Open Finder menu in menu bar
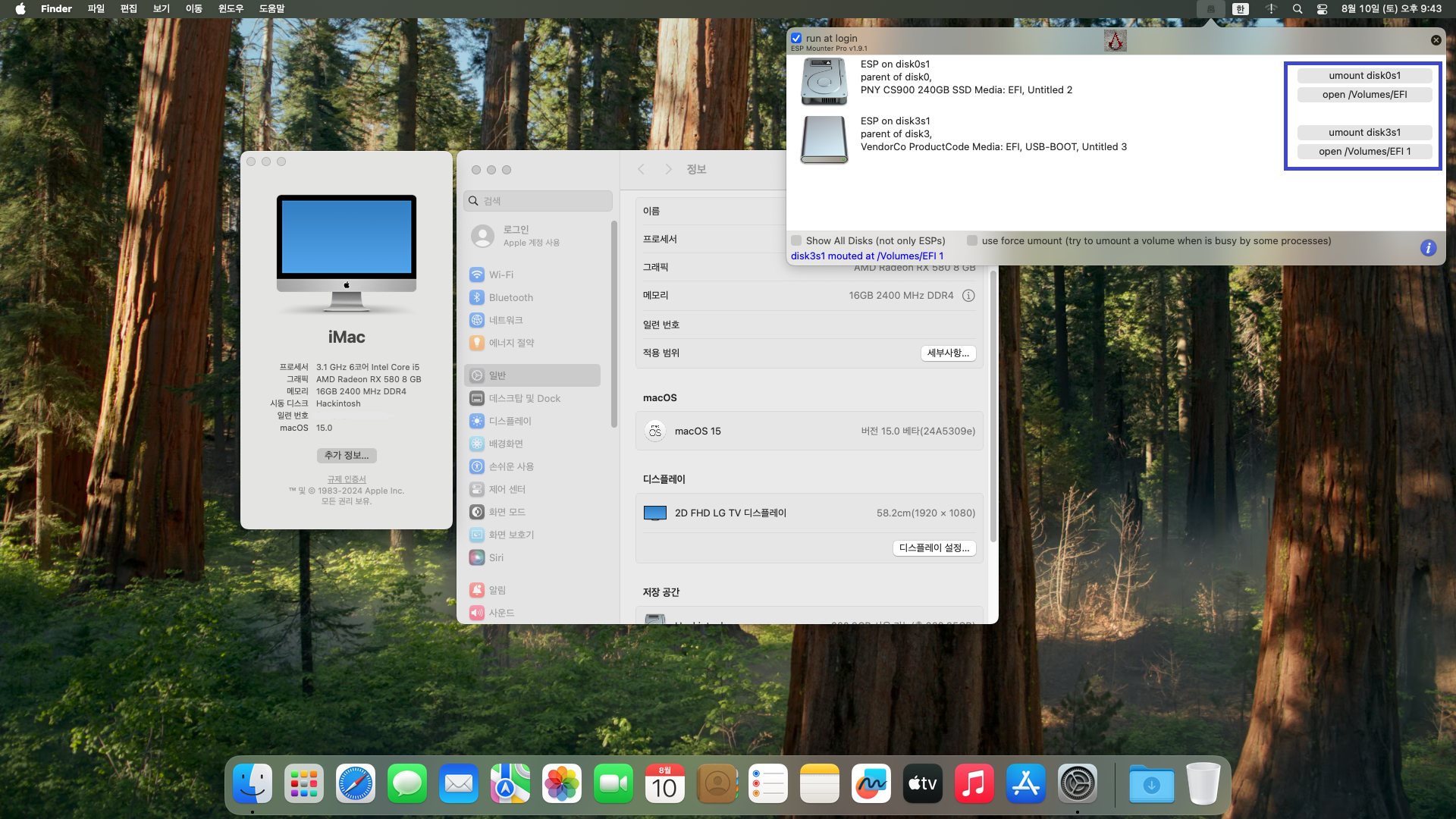 coord(56,9)
